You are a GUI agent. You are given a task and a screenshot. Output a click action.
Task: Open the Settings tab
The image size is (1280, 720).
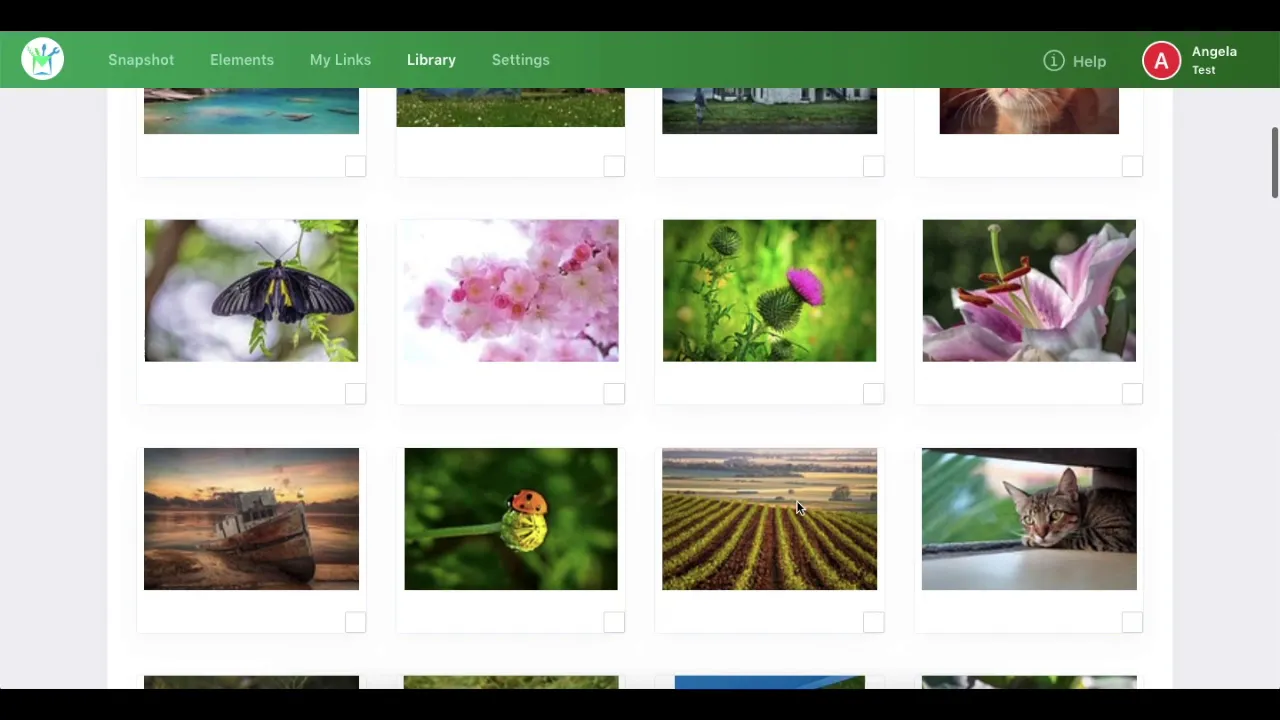coord(520,60)
